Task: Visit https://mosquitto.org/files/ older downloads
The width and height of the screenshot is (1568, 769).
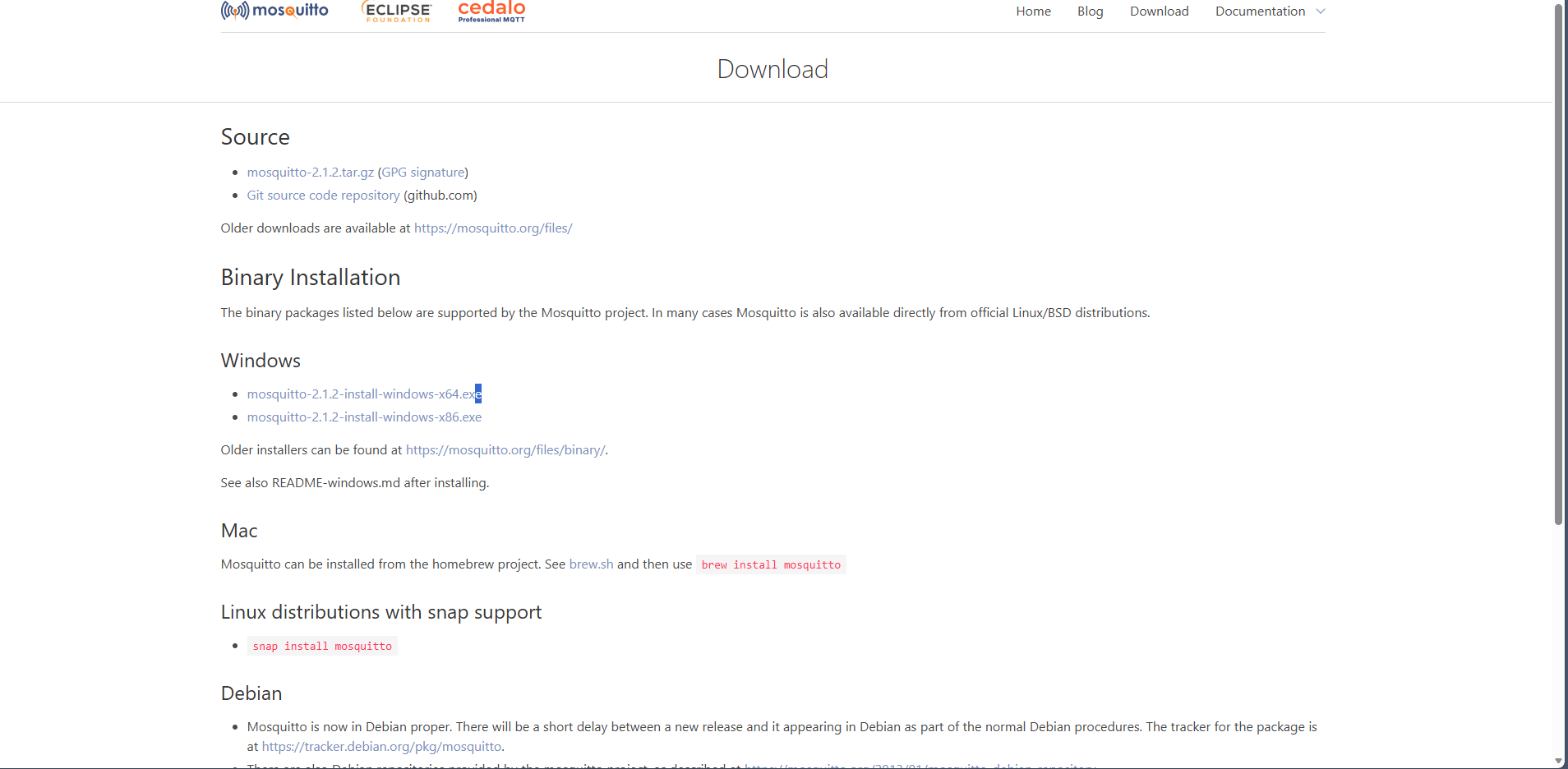Action: point(493,228)
